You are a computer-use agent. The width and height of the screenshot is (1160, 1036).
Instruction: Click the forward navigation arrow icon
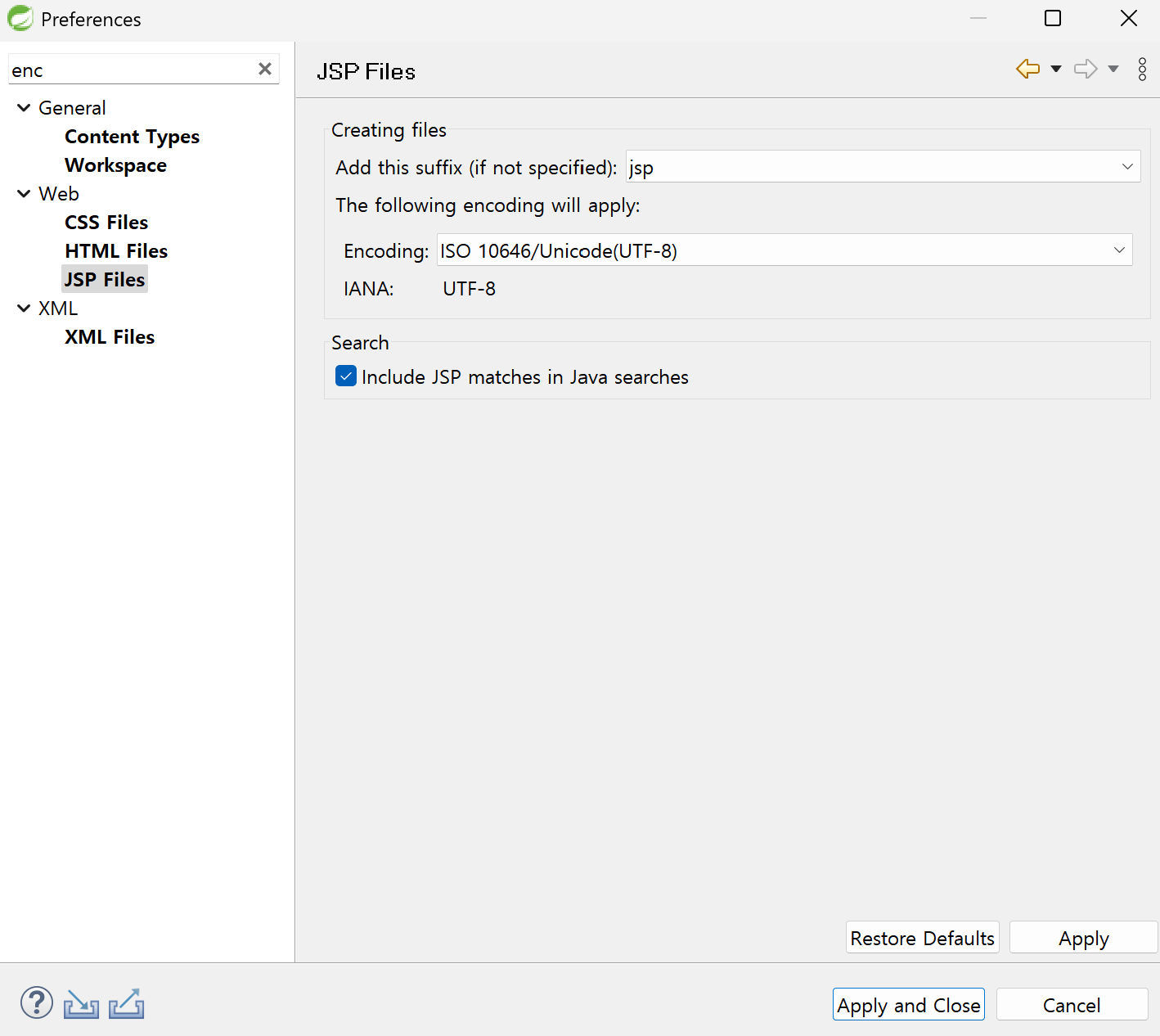1086,69
